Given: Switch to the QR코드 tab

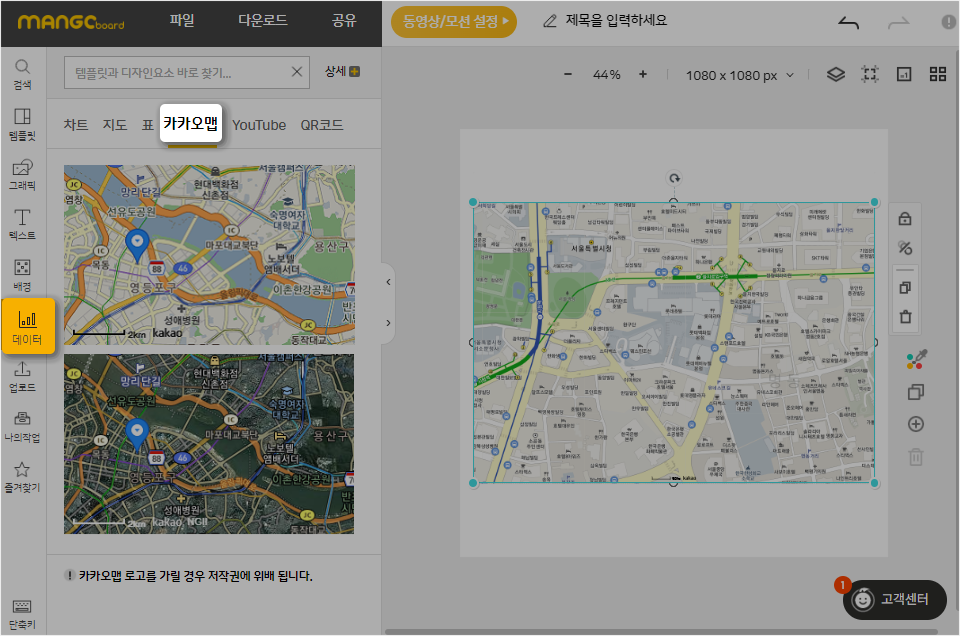Looking at the screenshot, I should (x=321, y=125).
